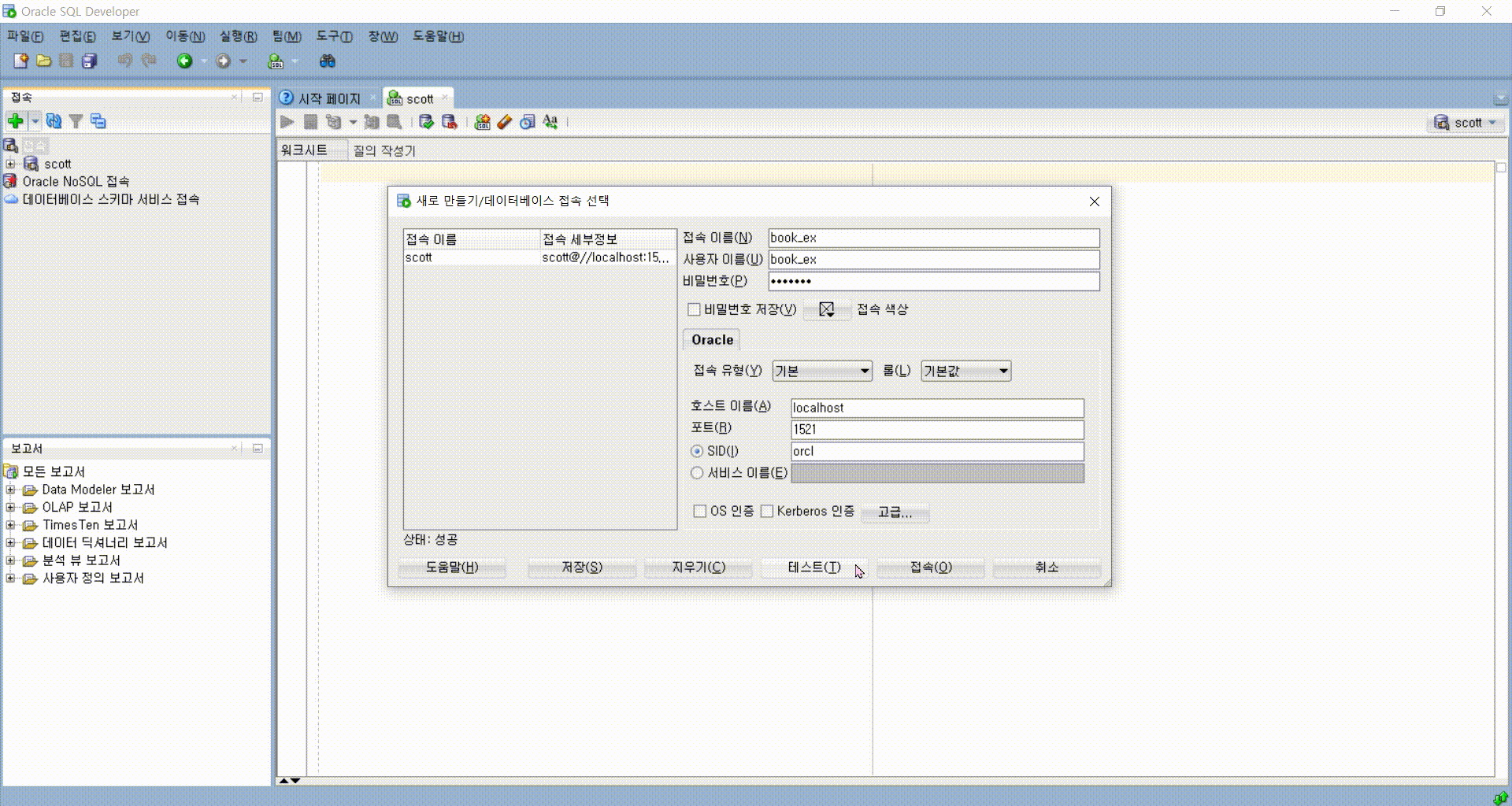The image size is (1512, 806).
Task: Run the statement with the green play icon
Action: (287, 122)
